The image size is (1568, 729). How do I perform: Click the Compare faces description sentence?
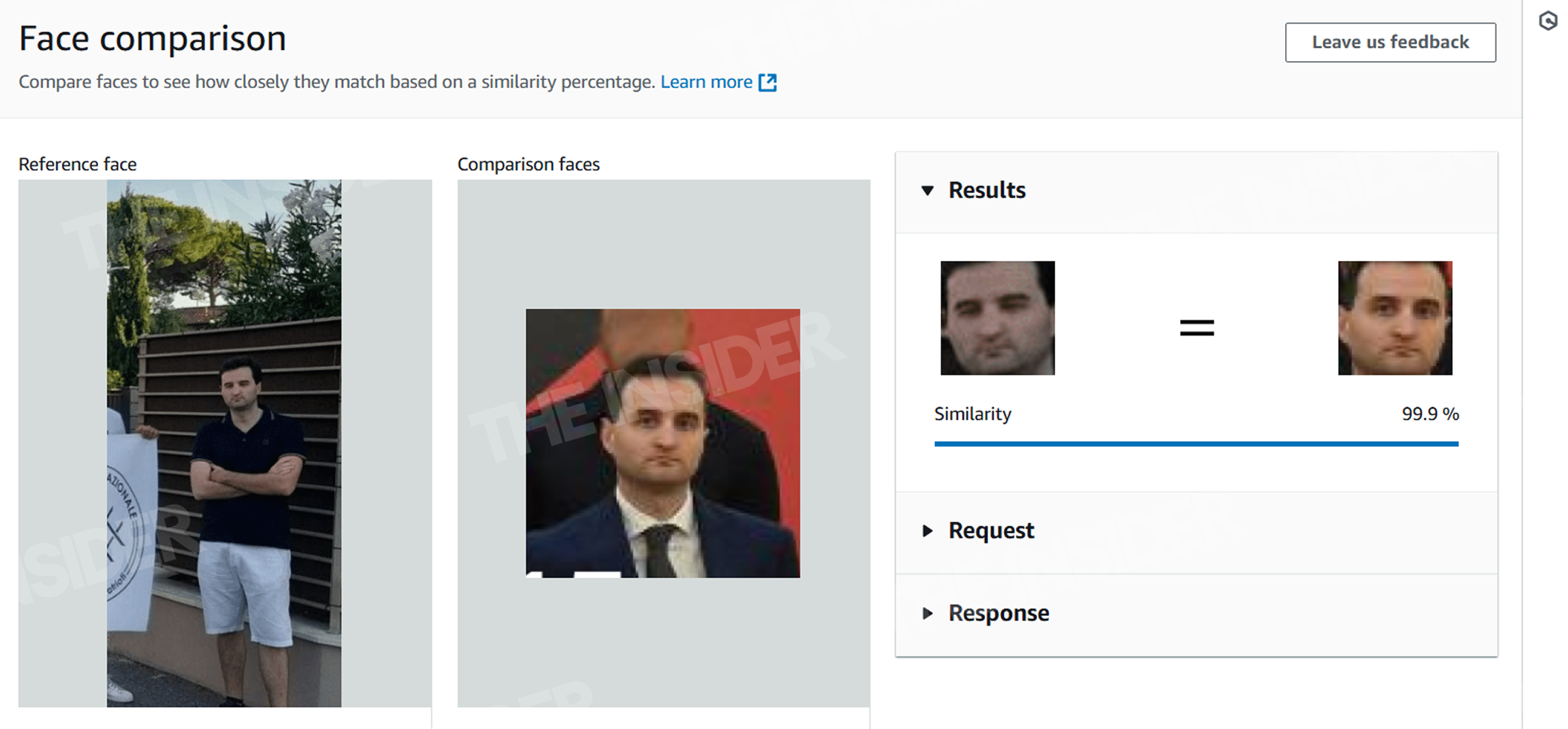point(336,82)
